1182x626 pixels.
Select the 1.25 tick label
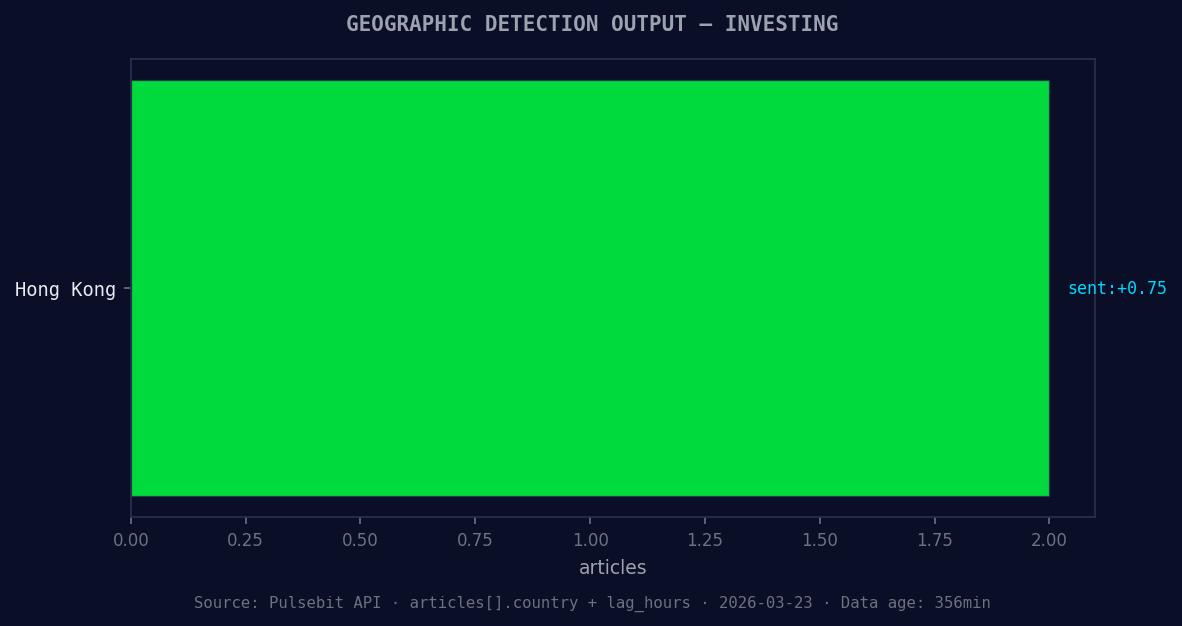click(705, 539)
